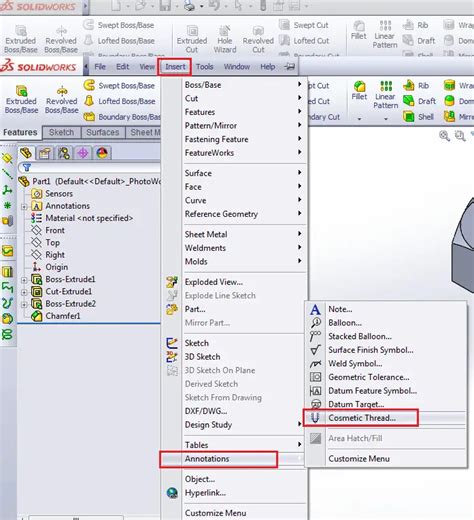Click the Linear Pattern tool icon
474x520 pixels.
386,86
